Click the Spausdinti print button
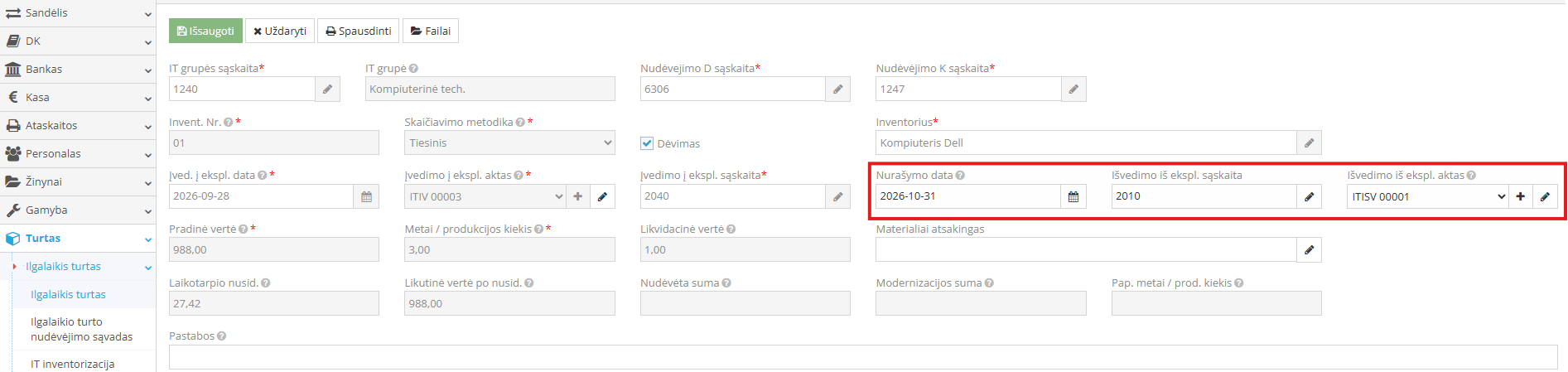The image size is (1568, 372). coord(358,31)
